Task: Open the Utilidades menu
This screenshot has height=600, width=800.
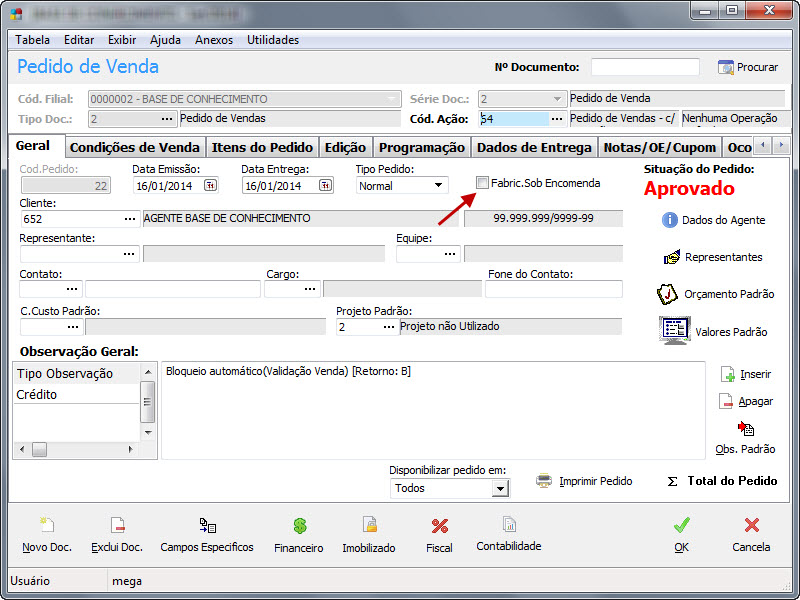Action: tap(273, 40)
